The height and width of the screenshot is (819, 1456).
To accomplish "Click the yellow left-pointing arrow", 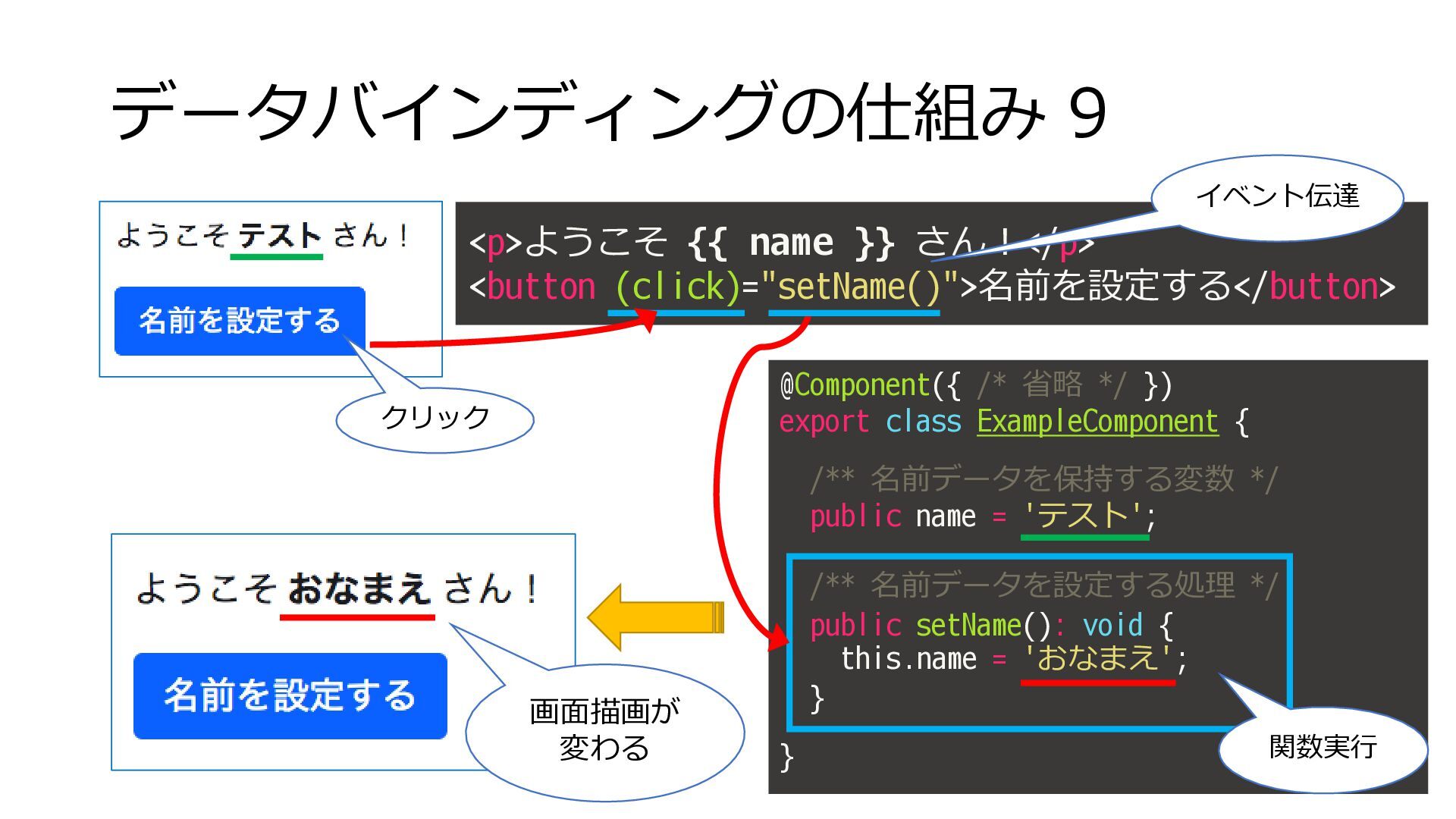I will click(x=655, y=617).
